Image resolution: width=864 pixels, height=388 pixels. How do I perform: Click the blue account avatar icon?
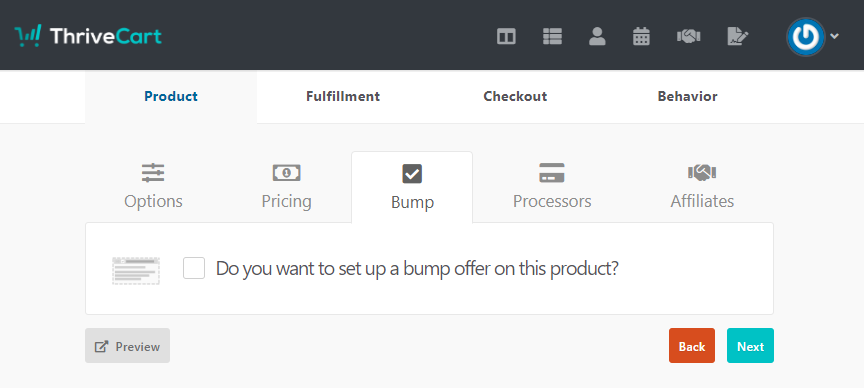tap(806, 36)
